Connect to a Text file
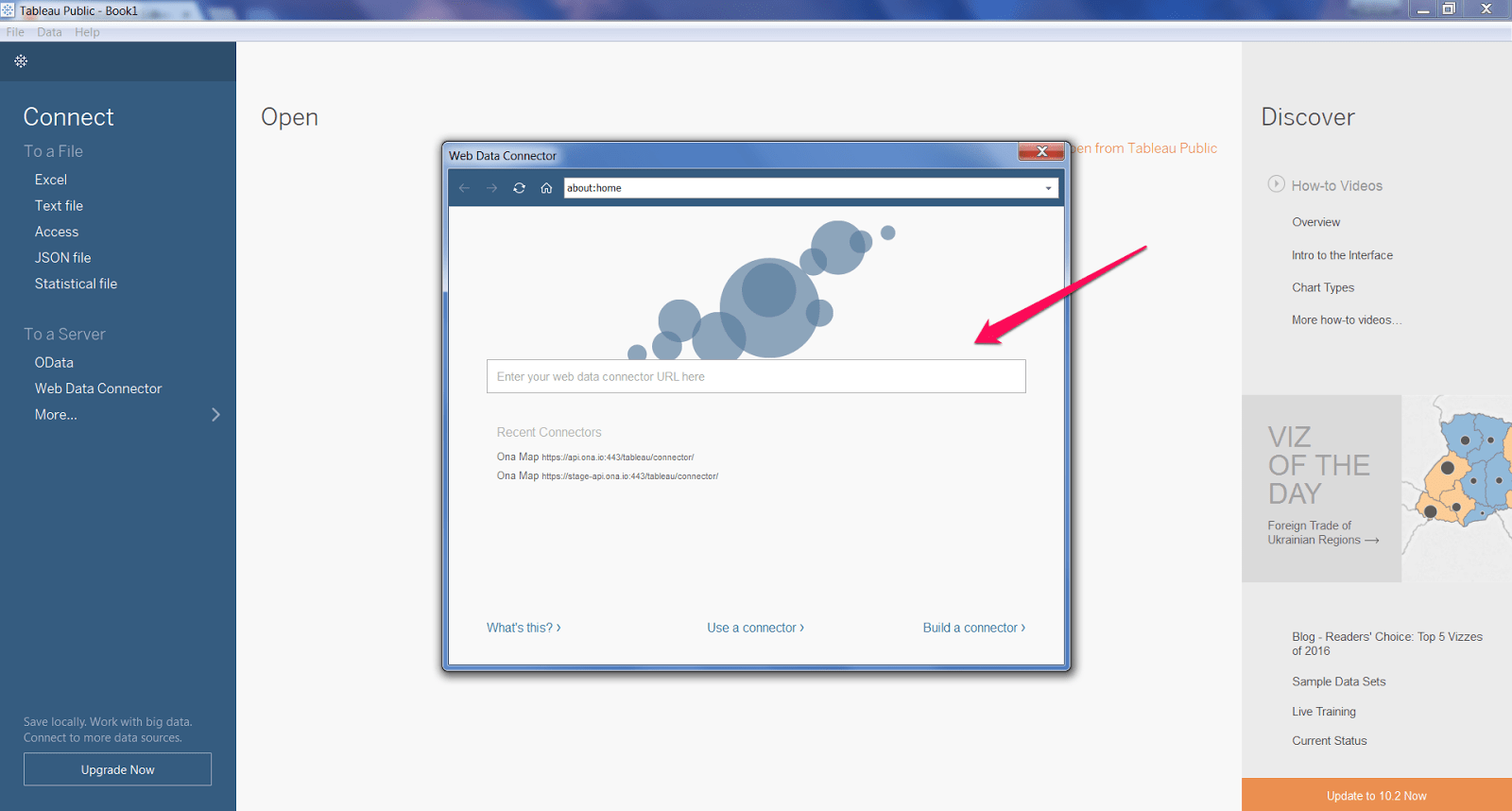Screen dimensions: 1512x811 tap(59, 205)
